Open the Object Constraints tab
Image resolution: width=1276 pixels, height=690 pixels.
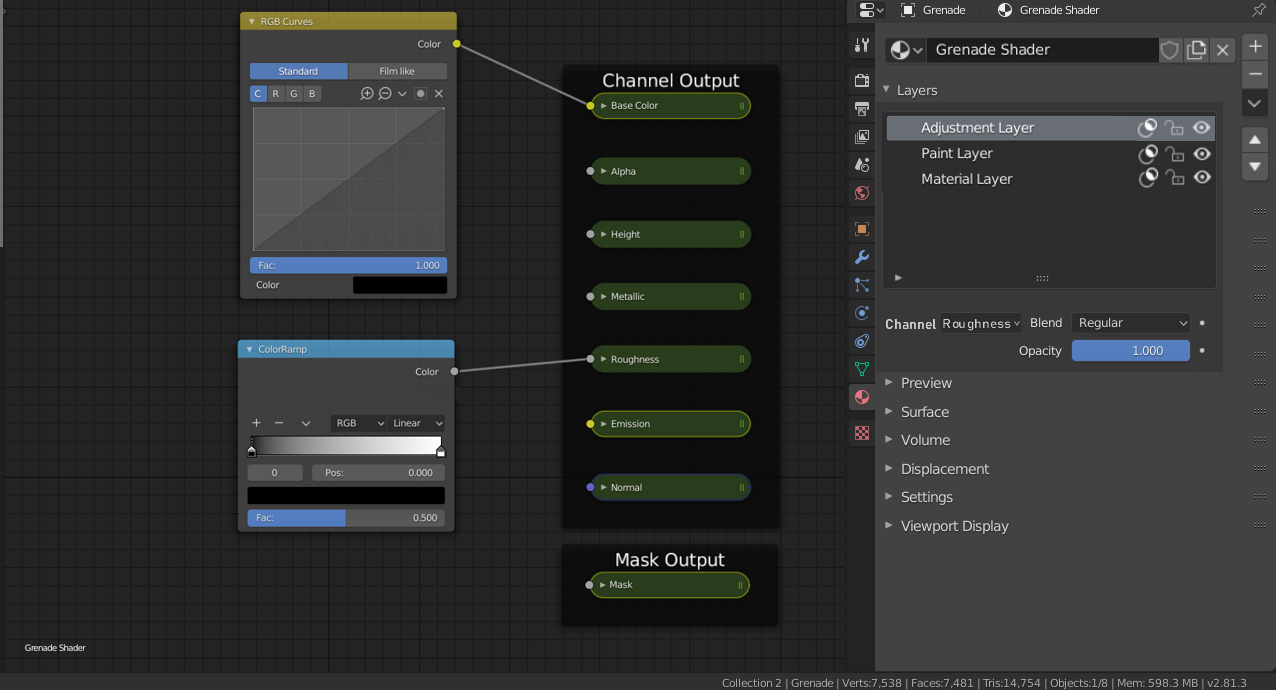862,341
